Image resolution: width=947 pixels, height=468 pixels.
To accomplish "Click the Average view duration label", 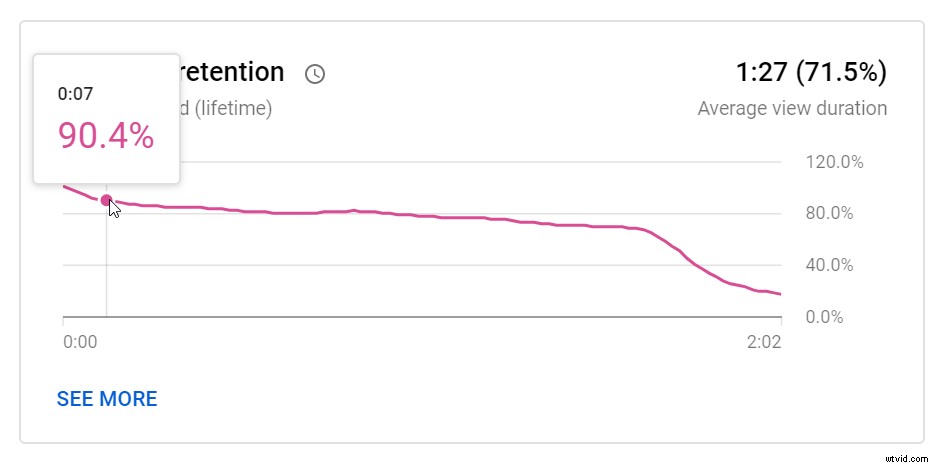I will 792,108.
